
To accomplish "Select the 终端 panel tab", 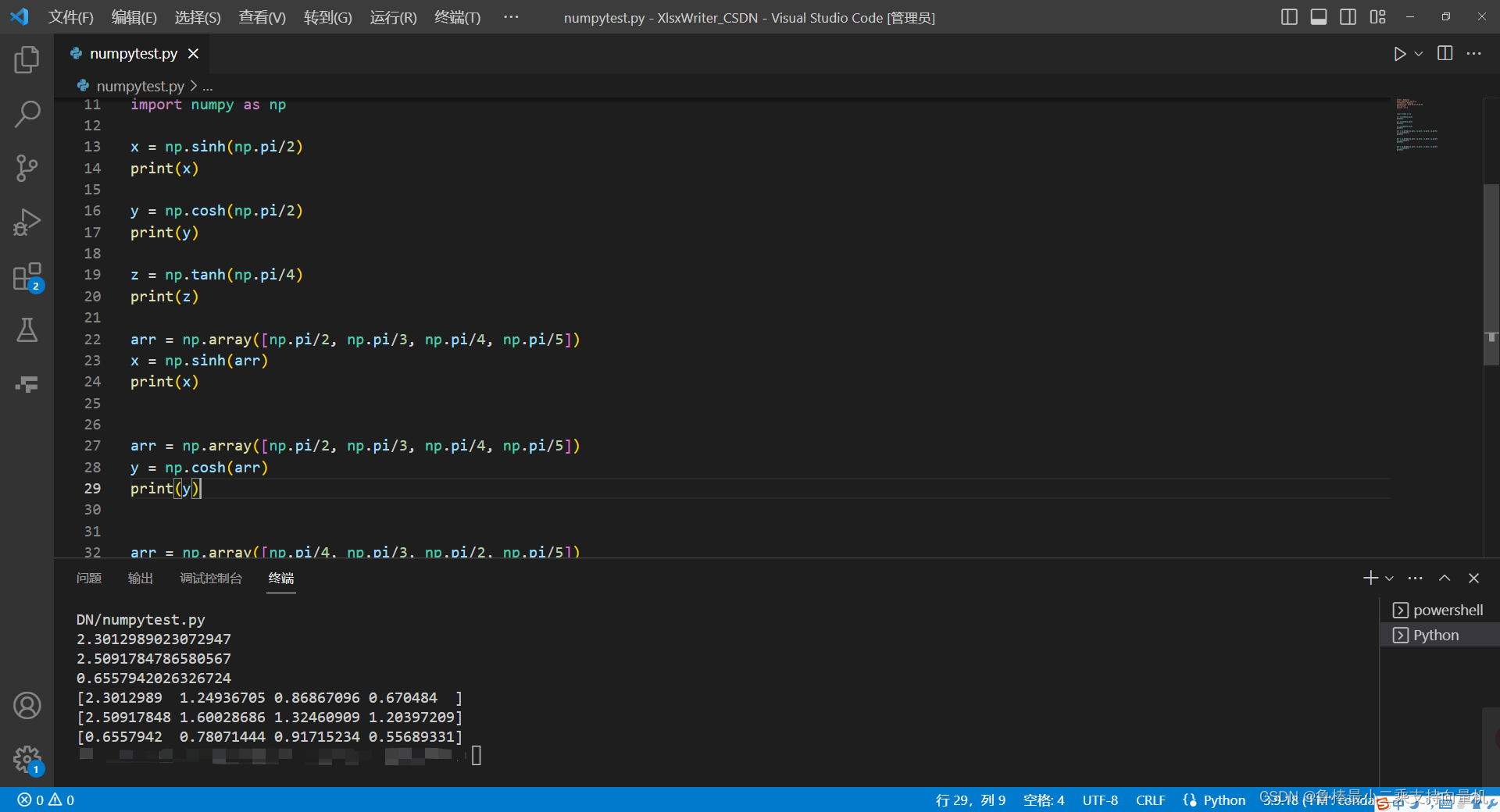I will point(281,578).
